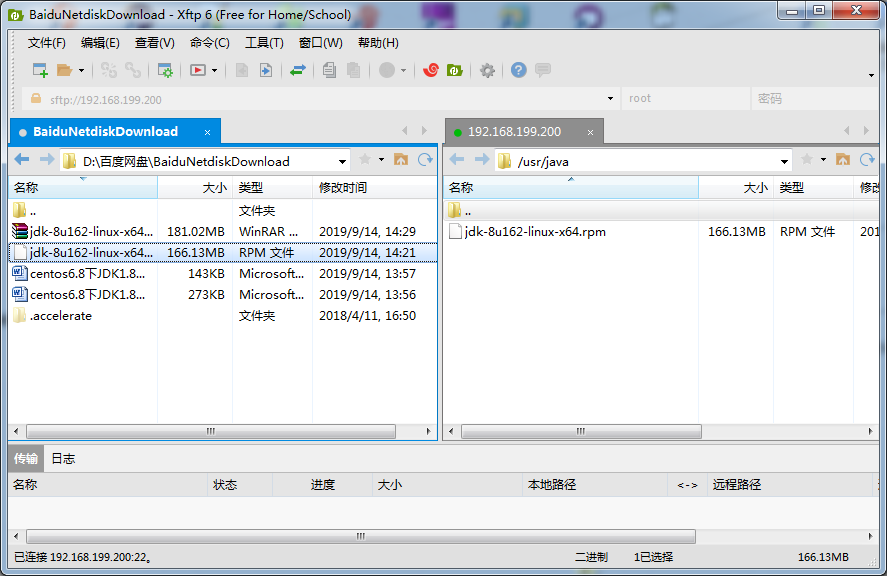The width and height of the screenshot is (887, 576).
Task: Go back in remote pane navigation
Action: tap(457, 160)
